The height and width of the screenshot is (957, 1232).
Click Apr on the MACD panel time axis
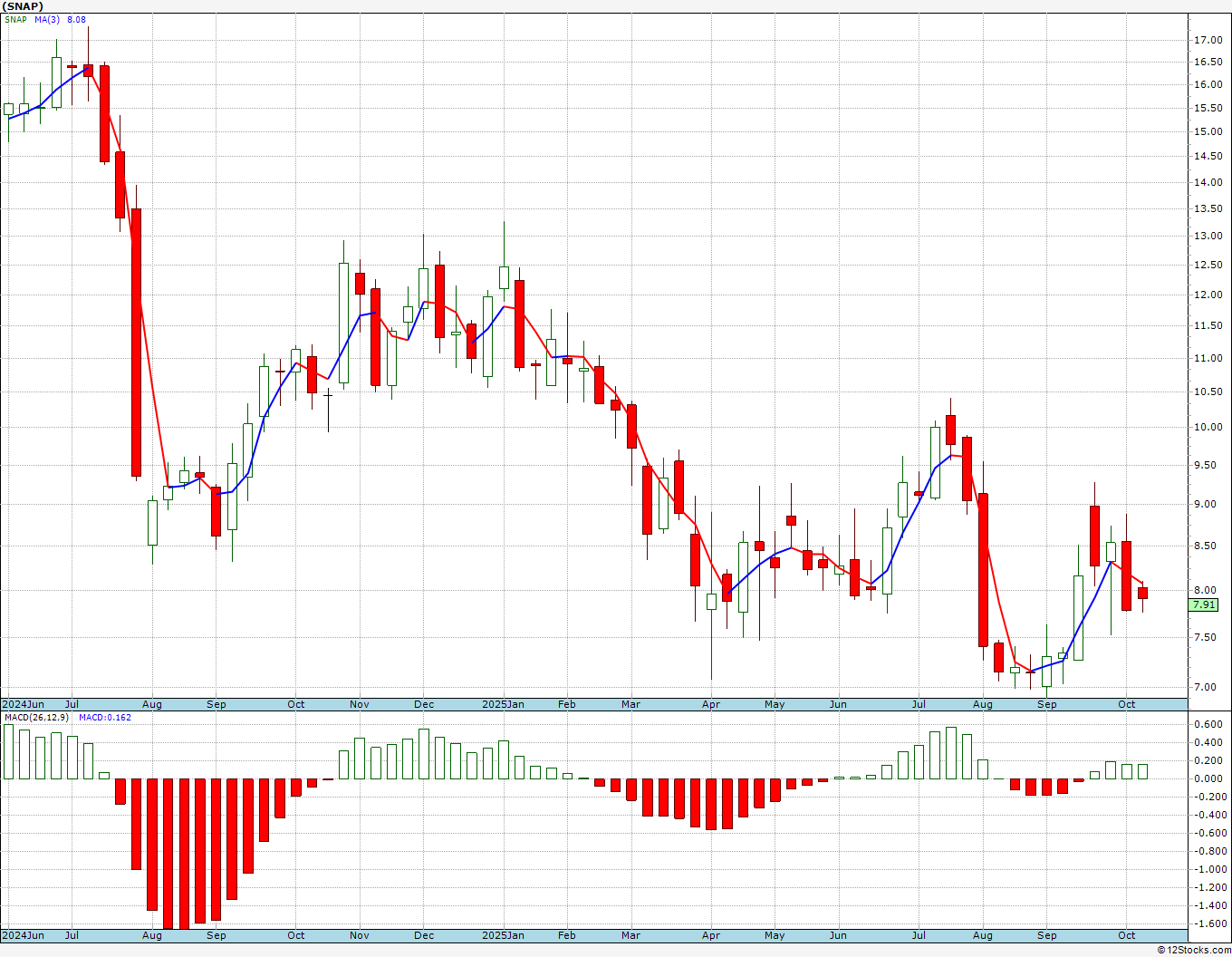pyautogui.click(x=711, y=935)
